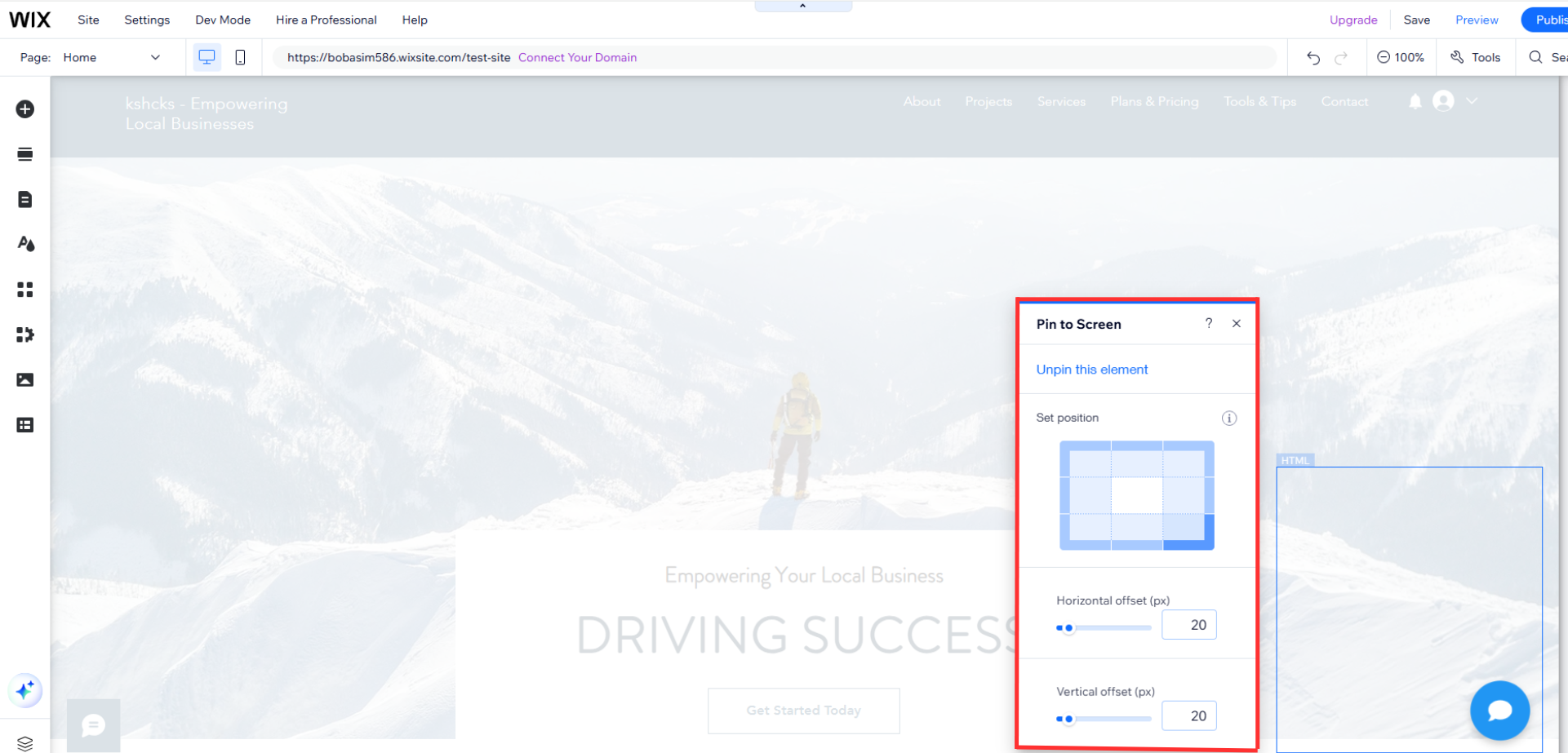Image resolution: width=1568 pixels, height=753 pixels.
Task: Open the AI assistant sparkle icon
Action: 25,690
